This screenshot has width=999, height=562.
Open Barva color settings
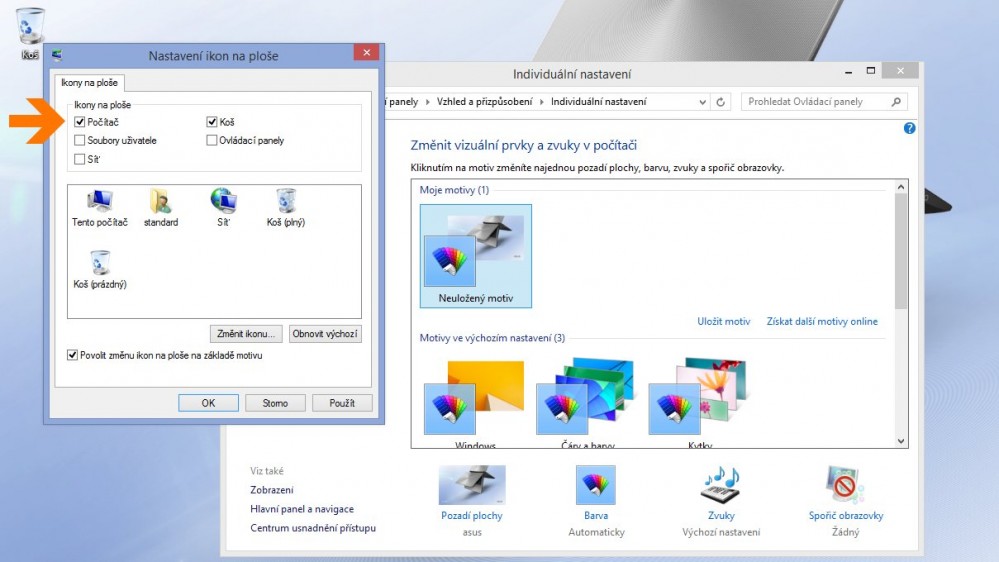pos(596,486)
